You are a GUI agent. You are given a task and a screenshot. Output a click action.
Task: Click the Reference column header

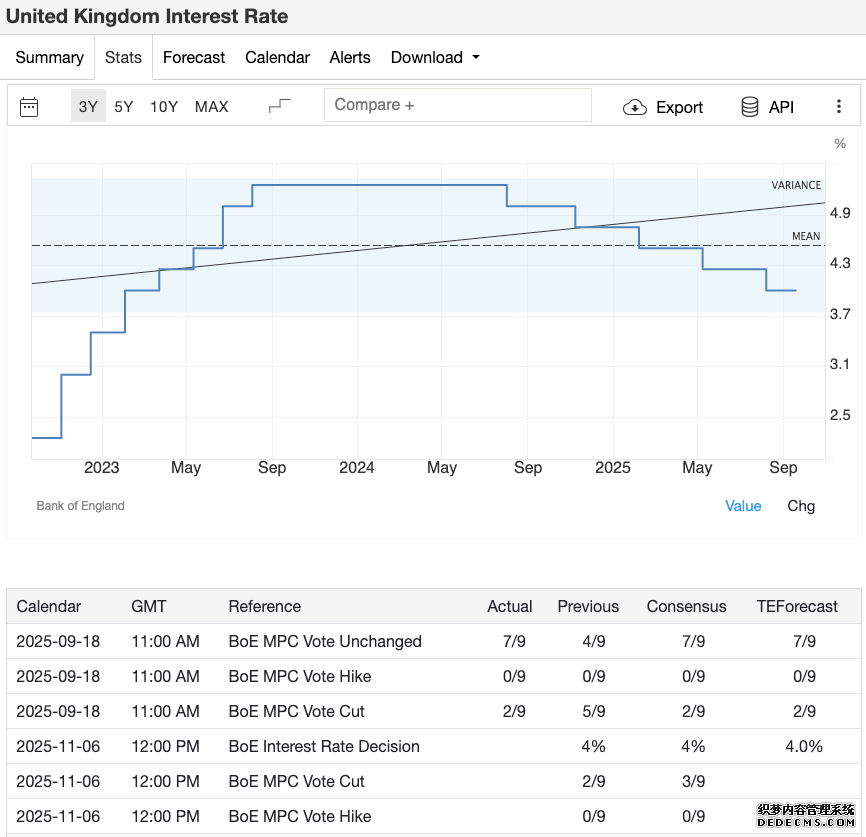click(265, 607)
